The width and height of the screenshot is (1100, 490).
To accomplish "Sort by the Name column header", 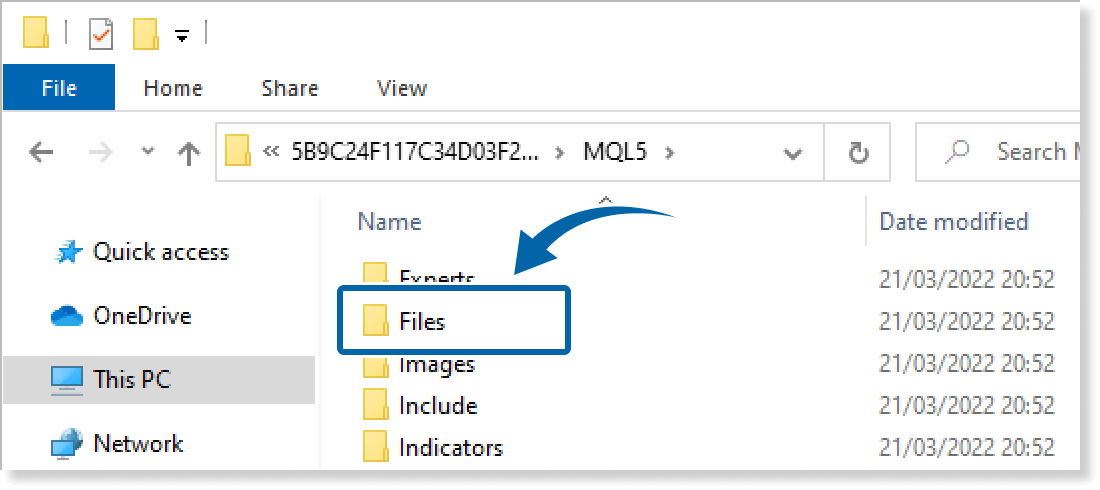I will coord(389,222).
